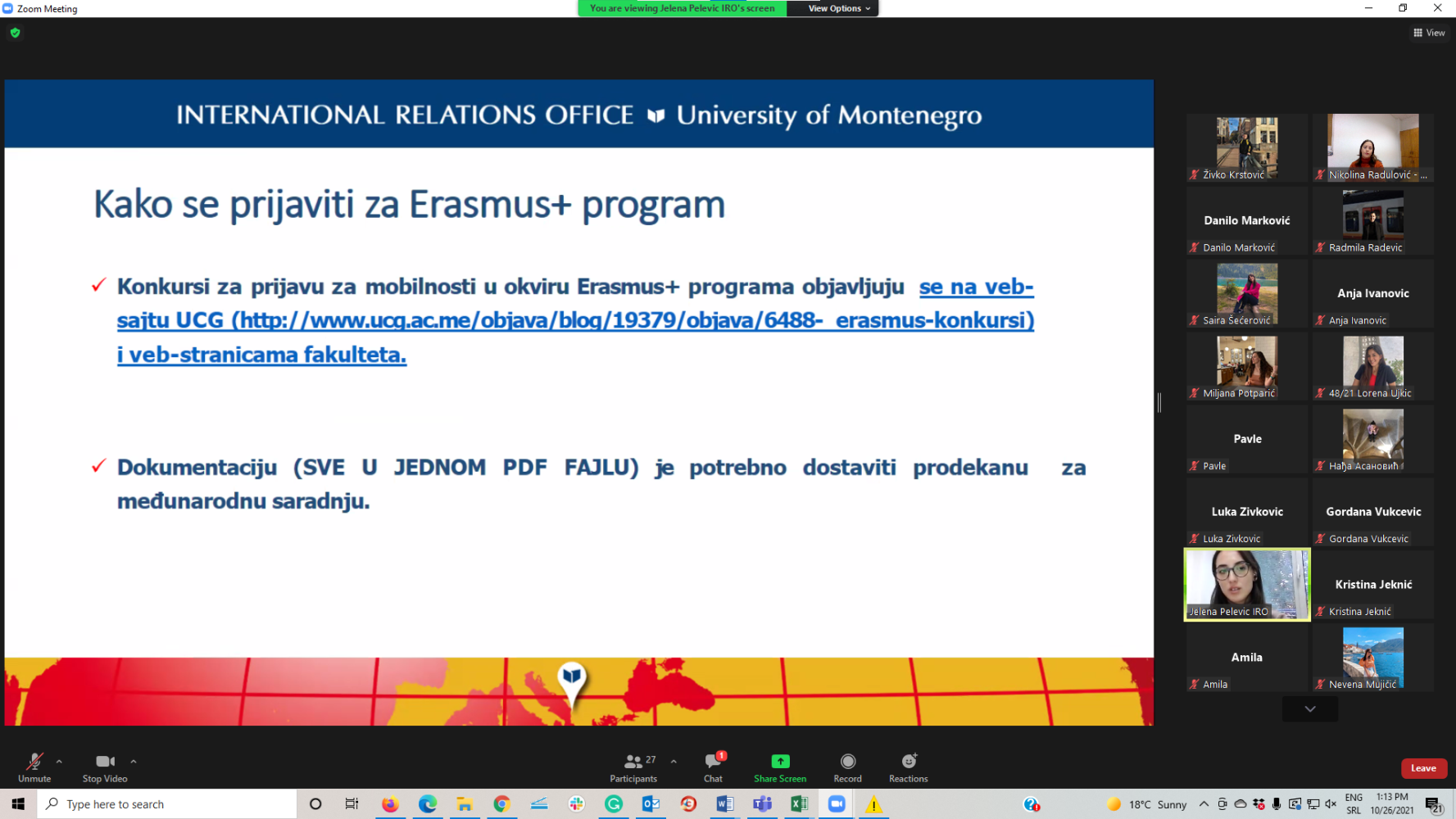Open the Participants panel
The image size is (1456, 819).
[x=633, y=767]
